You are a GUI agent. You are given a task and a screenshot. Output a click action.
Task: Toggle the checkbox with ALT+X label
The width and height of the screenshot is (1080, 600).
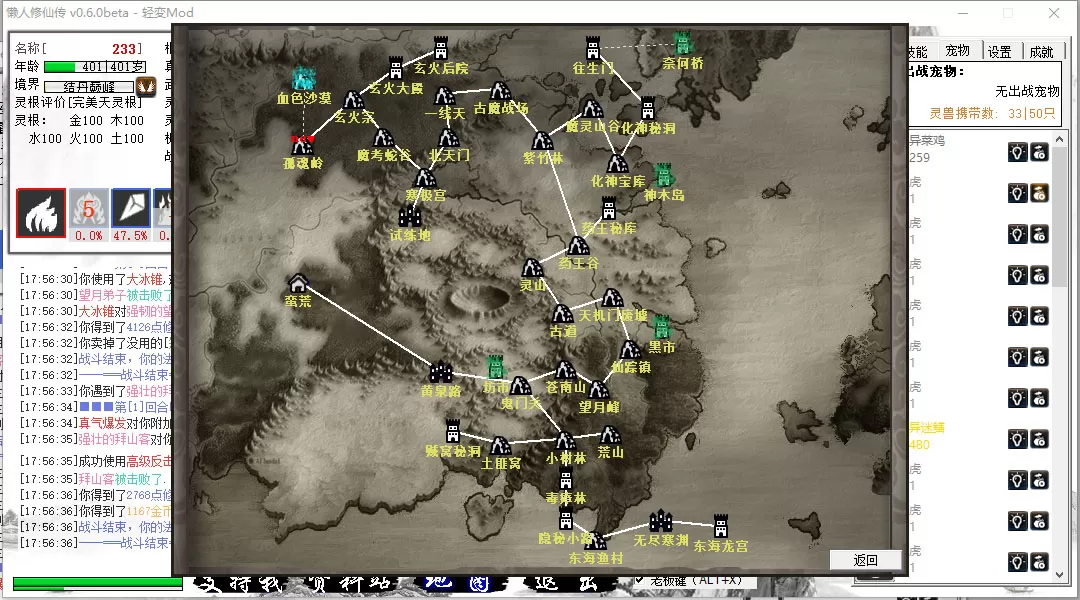[x=641, y=580]
